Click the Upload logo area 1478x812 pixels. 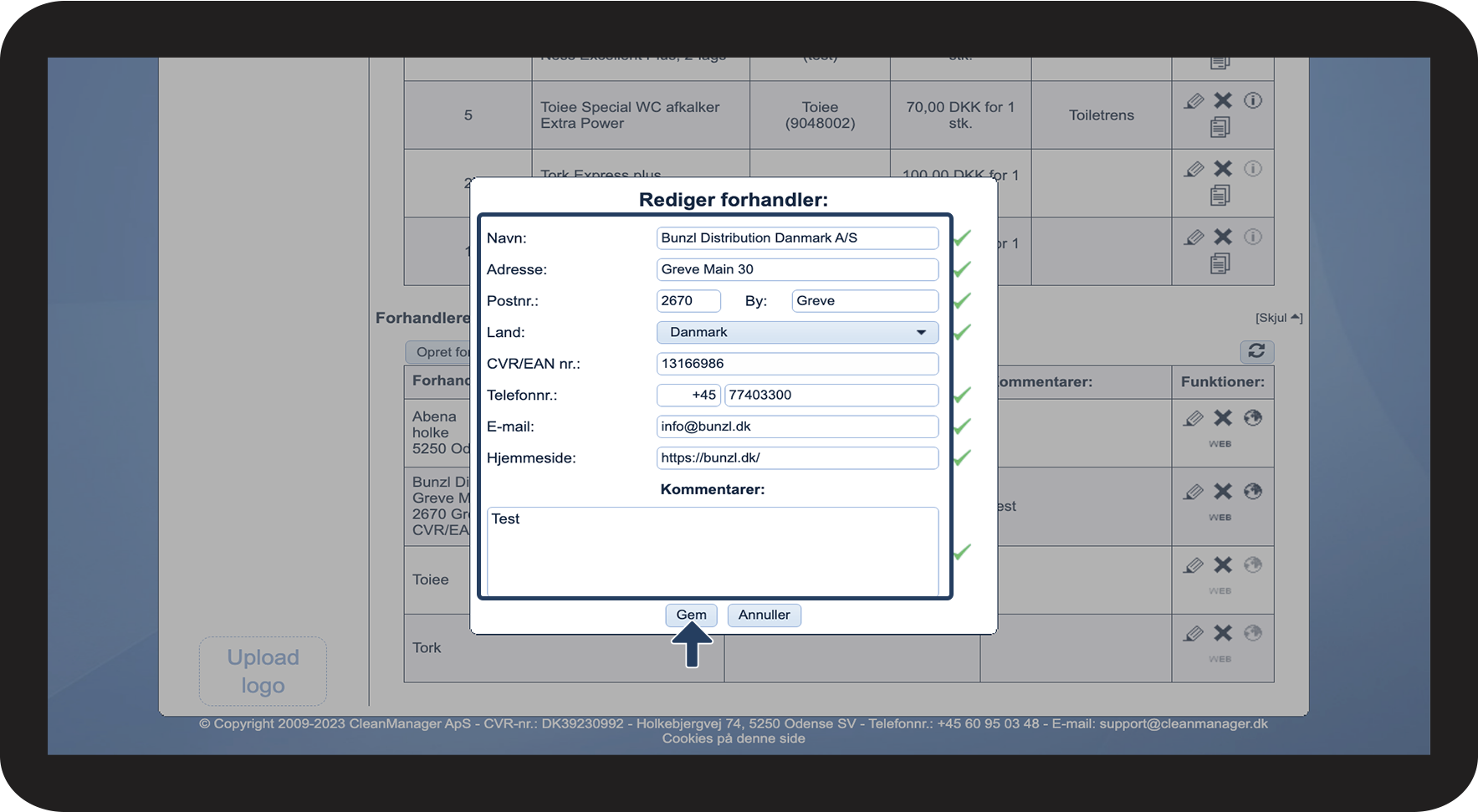[263, 671]
